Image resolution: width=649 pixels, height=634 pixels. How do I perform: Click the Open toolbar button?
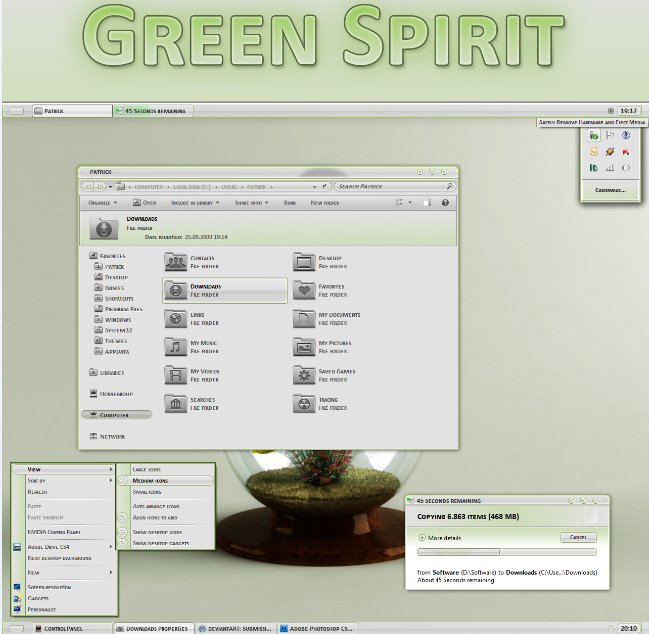click(144, 203)
